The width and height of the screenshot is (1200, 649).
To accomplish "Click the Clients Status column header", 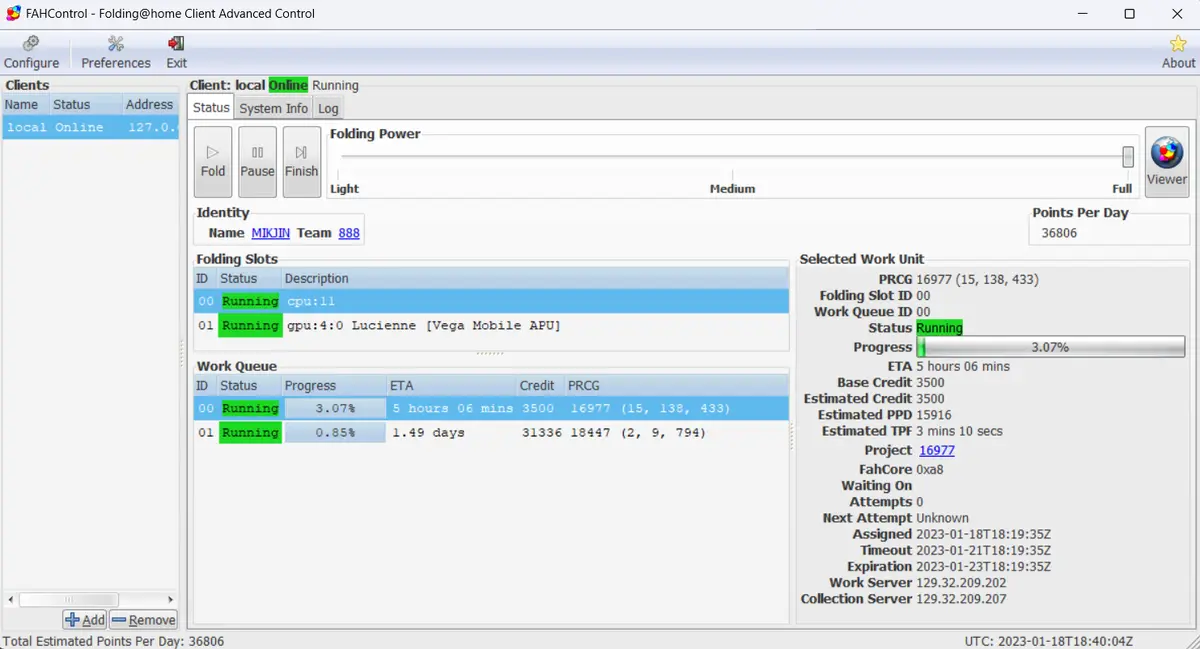I will coord(85,104).
